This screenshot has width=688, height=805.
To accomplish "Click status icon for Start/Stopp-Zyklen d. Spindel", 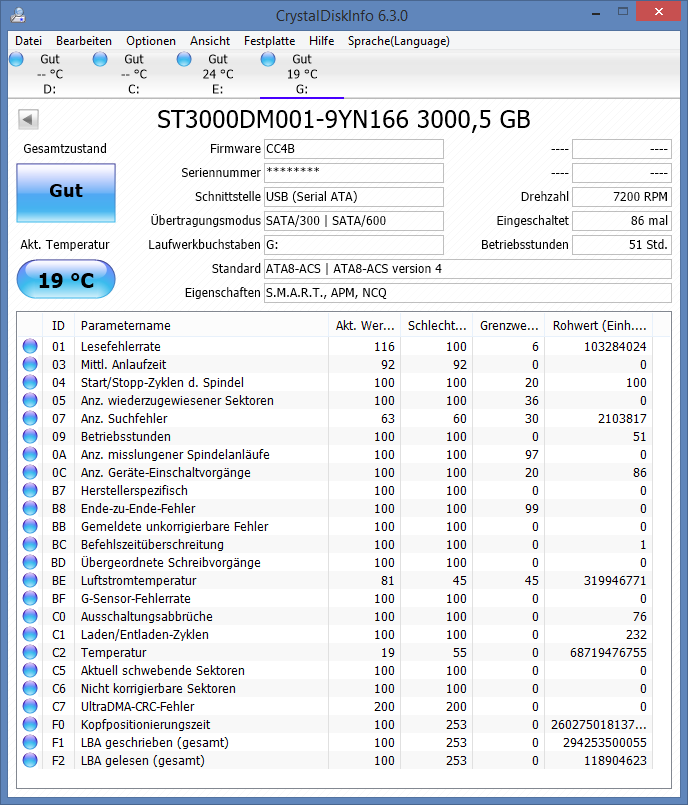I will point(30,382).
